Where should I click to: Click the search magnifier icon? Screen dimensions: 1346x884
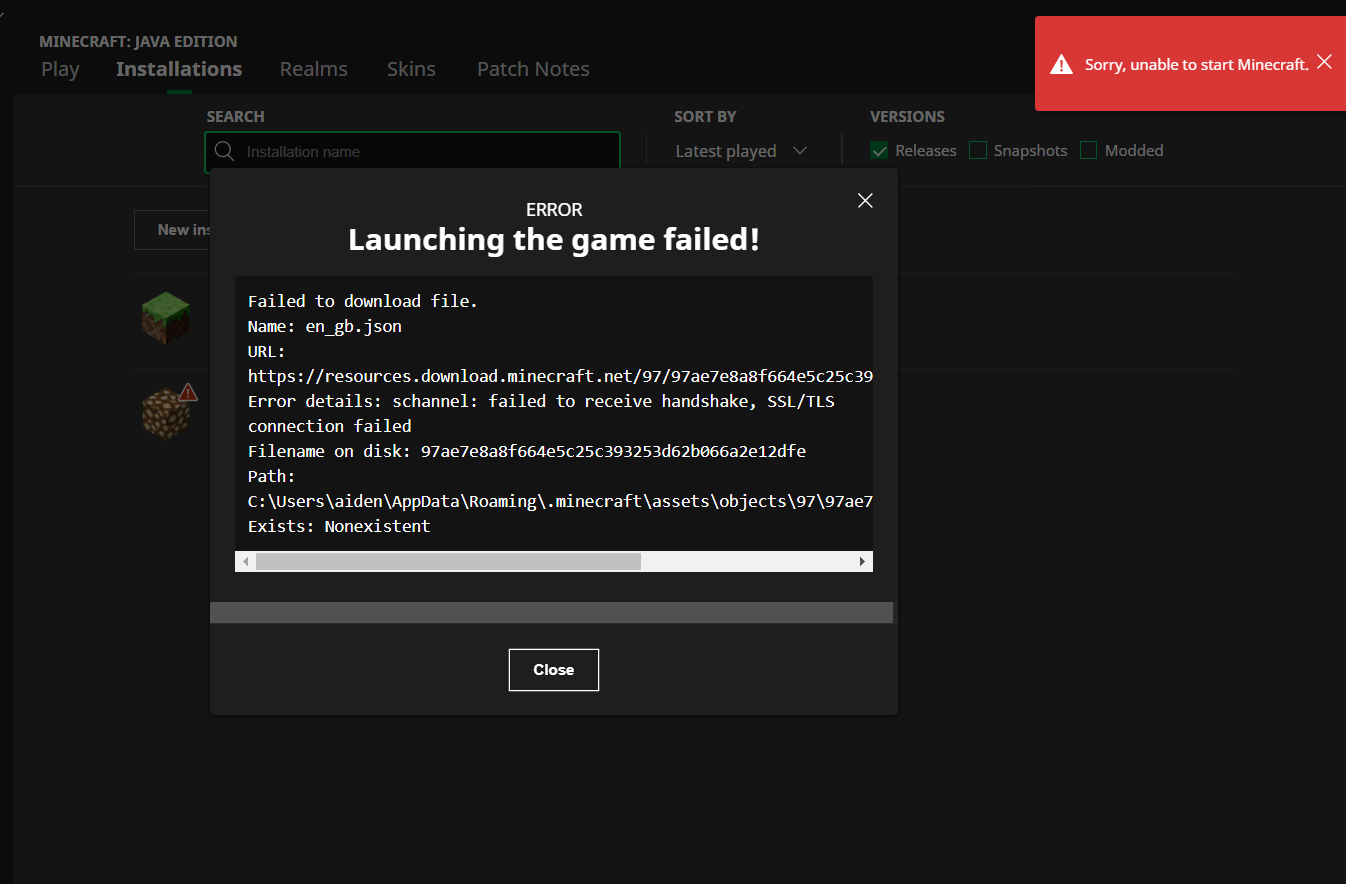225,152
